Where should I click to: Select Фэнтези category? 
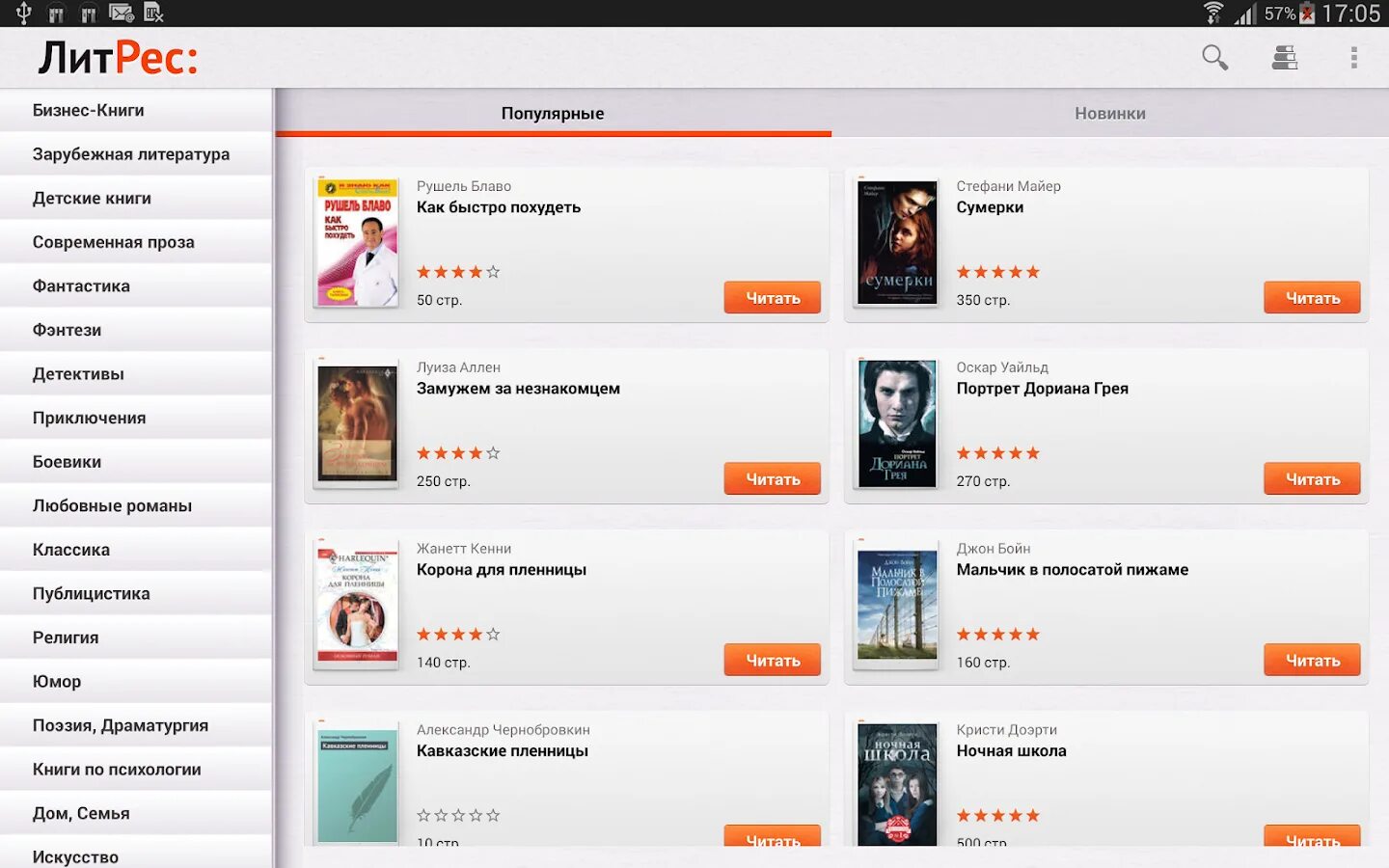pyautogui.click(x=136, y=330)
